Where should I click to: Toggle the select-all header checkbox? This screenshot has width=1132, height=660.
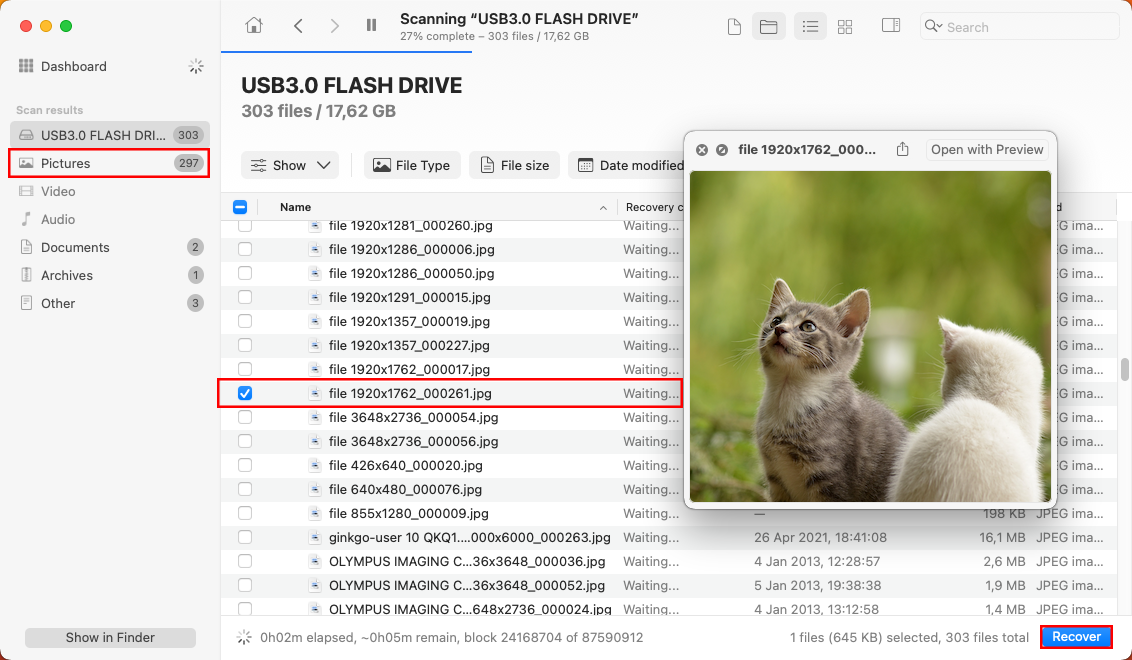[240, 207]
